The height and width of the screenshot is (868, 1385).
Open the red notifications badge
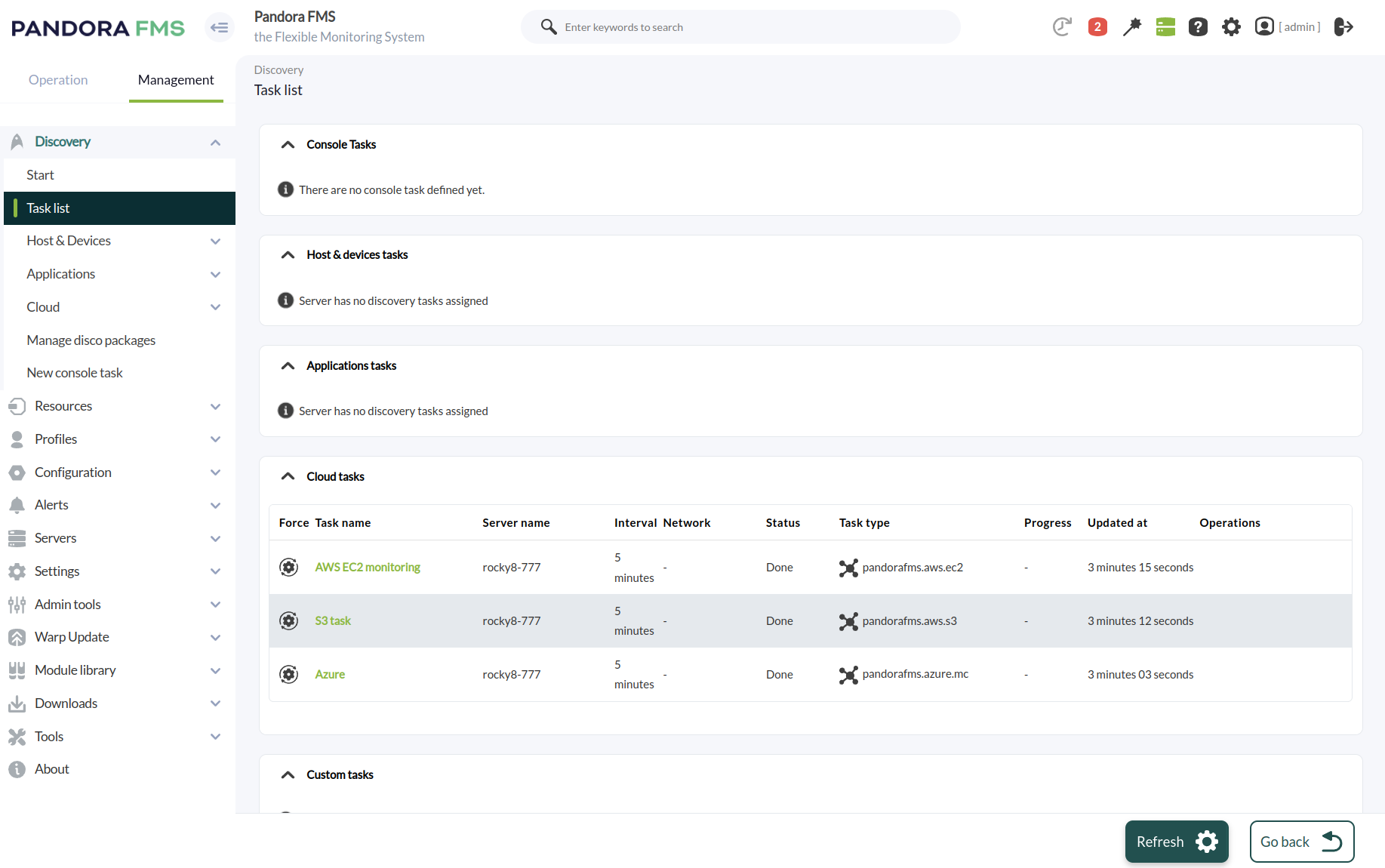(1097, 27)
